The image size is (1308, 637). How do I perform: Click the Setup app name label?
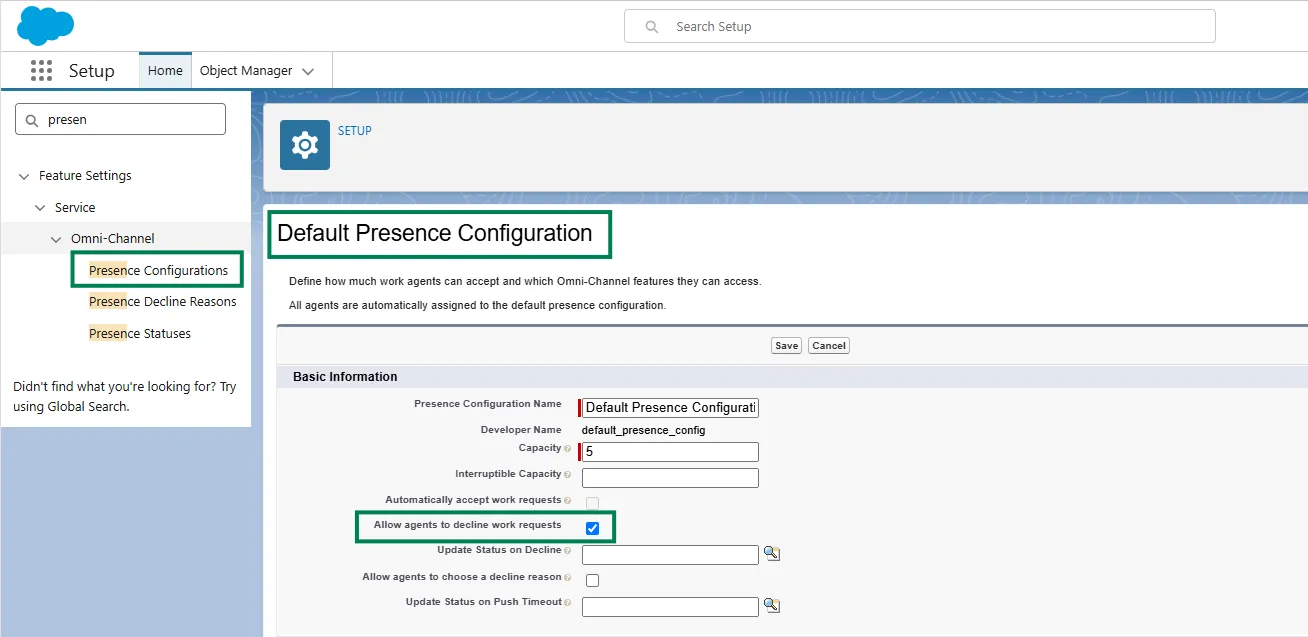coord(92,71)
